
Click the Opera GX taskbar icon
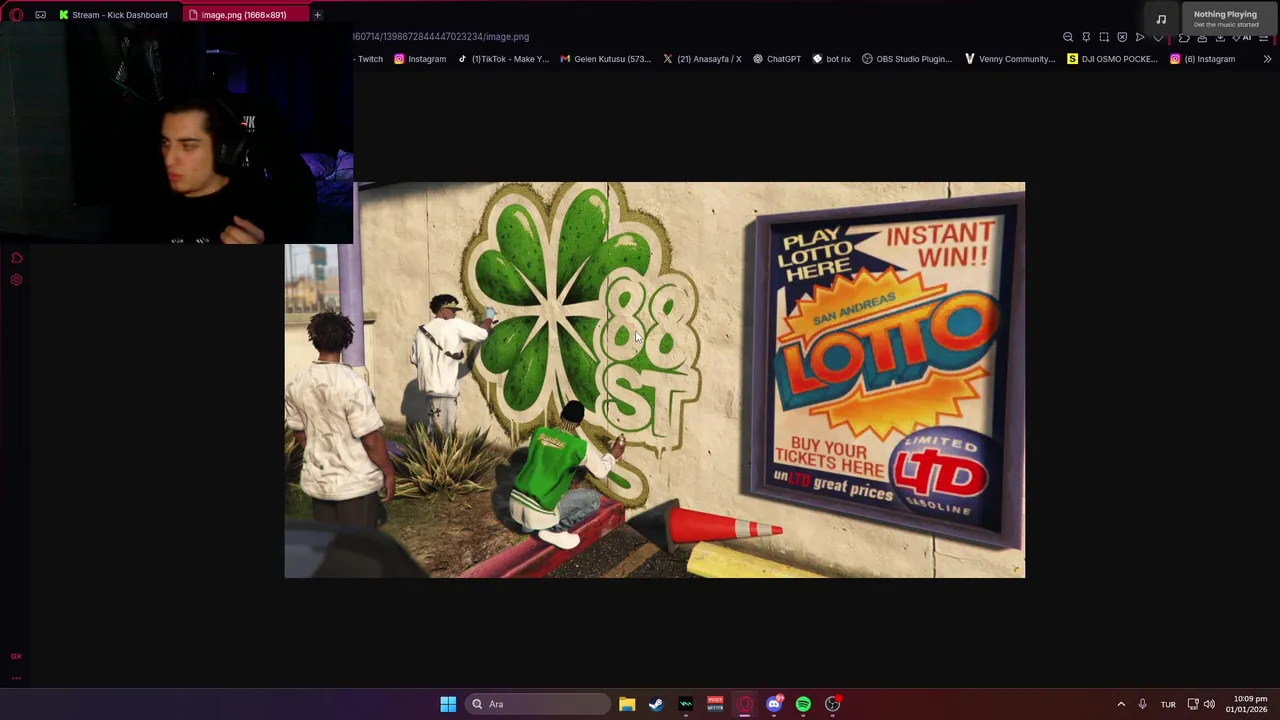point(744,704)
